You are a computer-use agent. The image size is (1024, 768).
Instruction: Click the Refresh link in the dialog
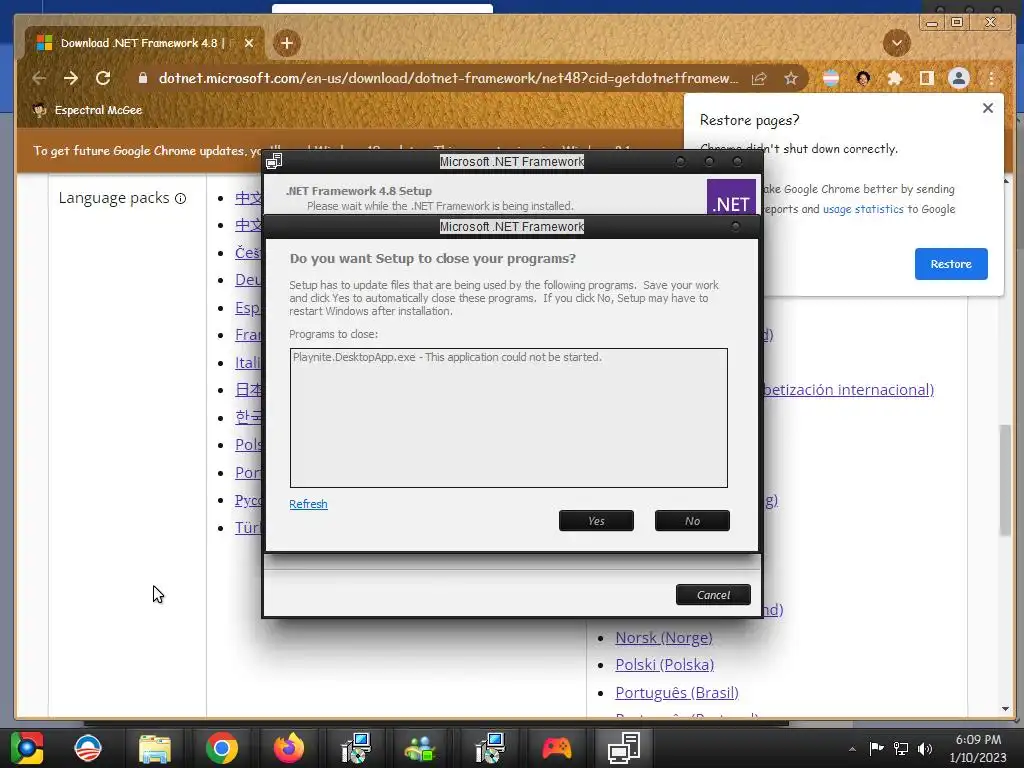pyautogui.click(x=308, y=504)
